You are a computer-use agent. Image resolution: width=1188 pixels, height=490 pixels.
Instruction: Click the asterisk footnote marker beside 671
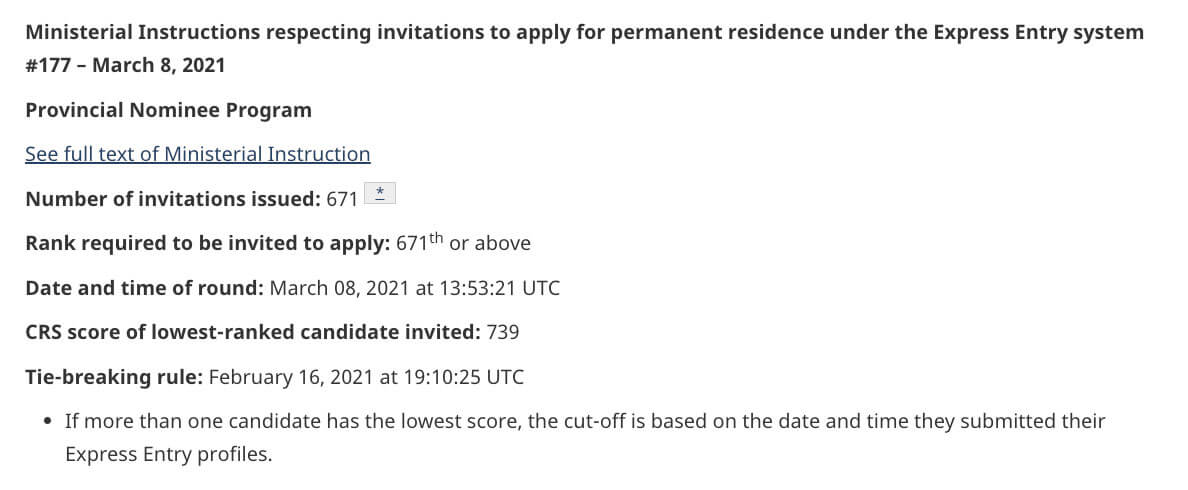tap(380, 194)
